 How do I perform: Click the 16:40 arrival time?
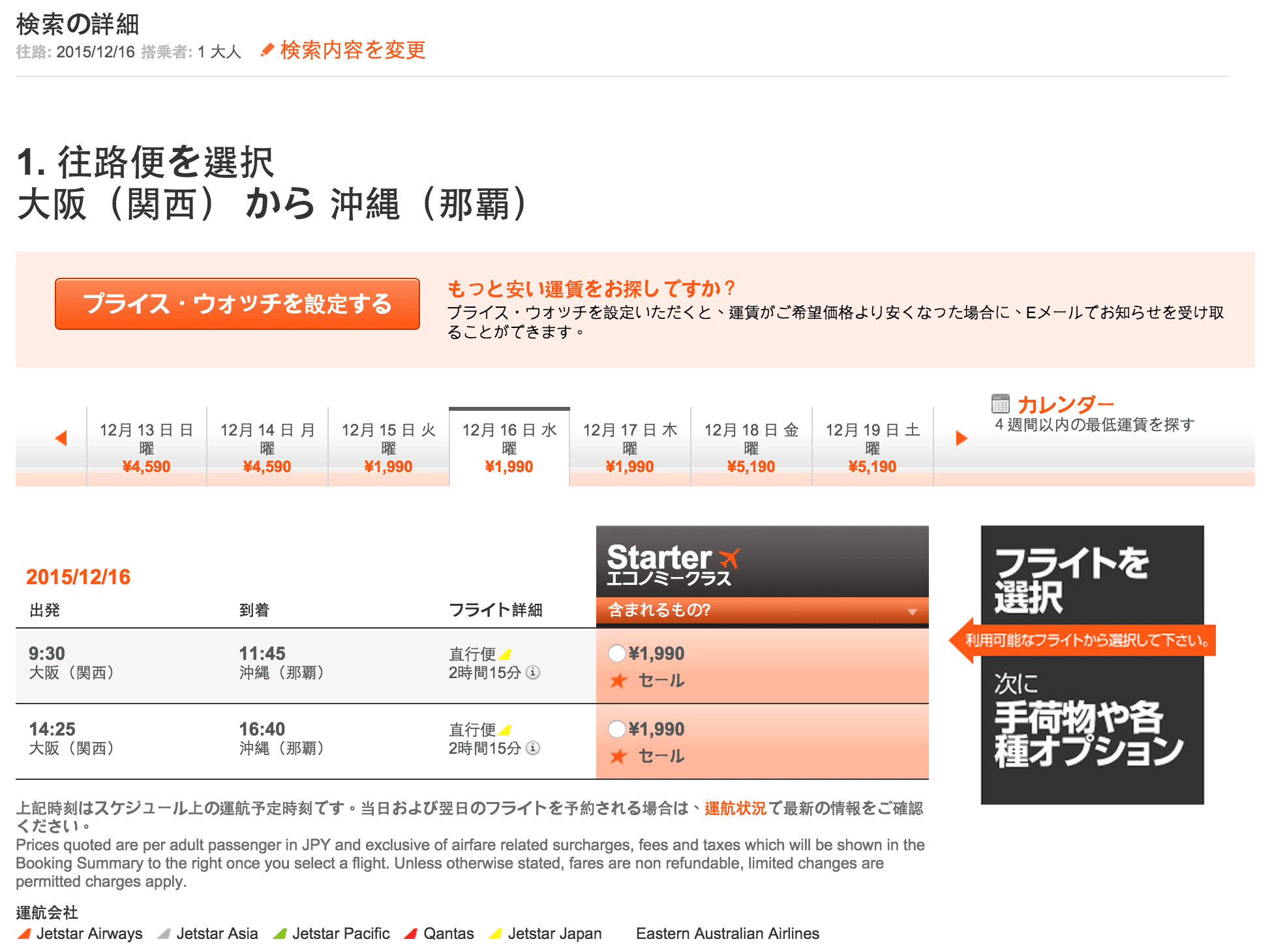tap(262, 729)
